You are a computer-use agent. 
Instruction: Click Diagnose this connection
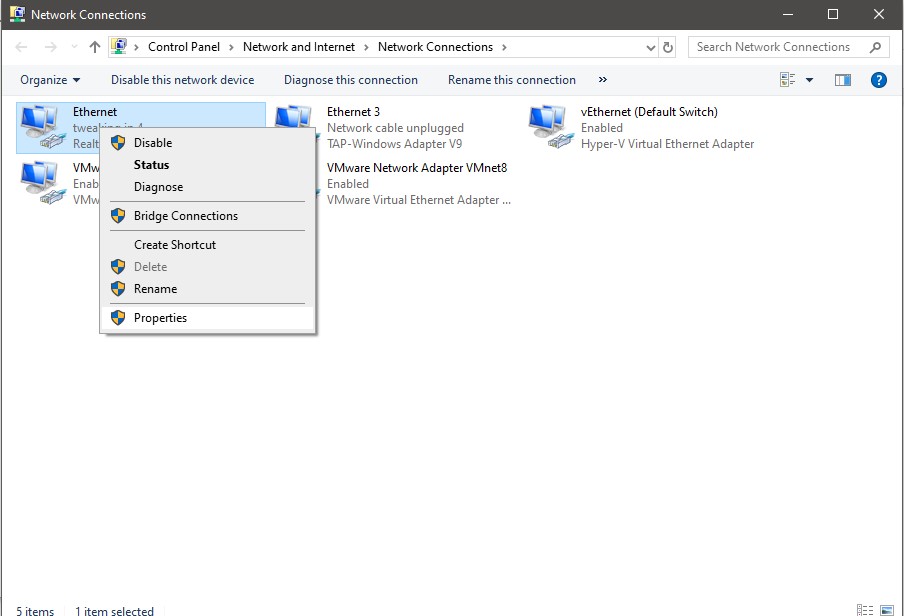pos(351,80)
